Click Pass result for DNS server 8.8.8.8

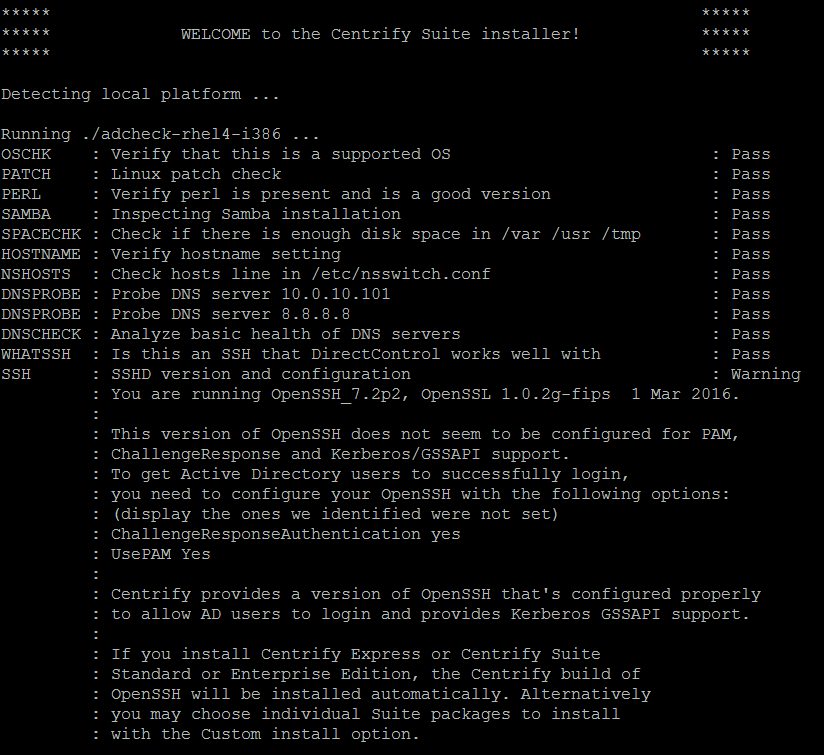click(x=751, y=314)
